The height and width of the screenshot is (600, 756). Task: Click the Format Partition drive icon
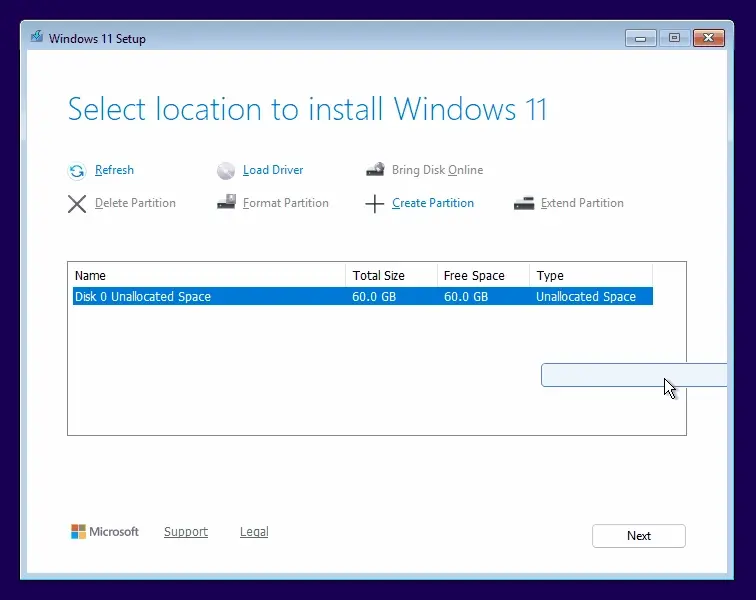click(226, 202)
